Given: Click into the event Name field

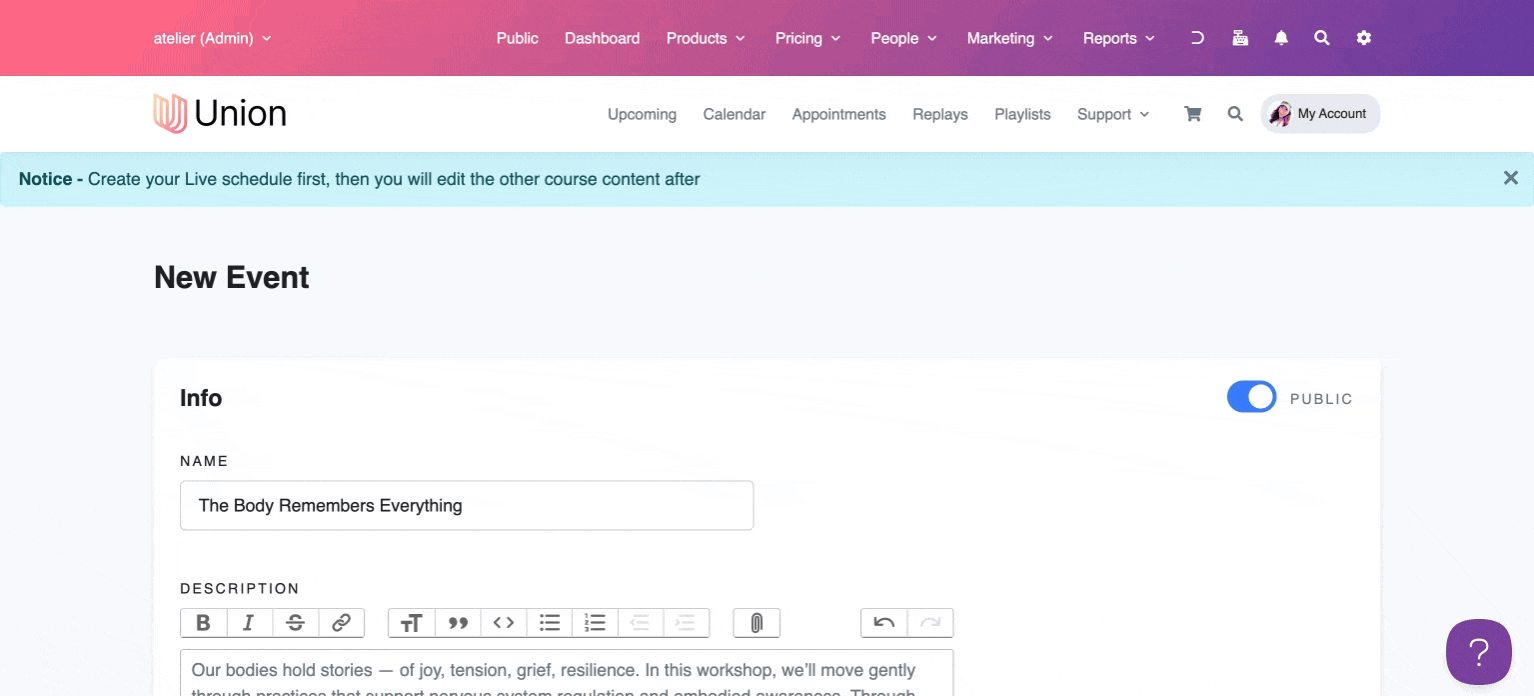Looking at the screenshot, I should click(467, 505).
